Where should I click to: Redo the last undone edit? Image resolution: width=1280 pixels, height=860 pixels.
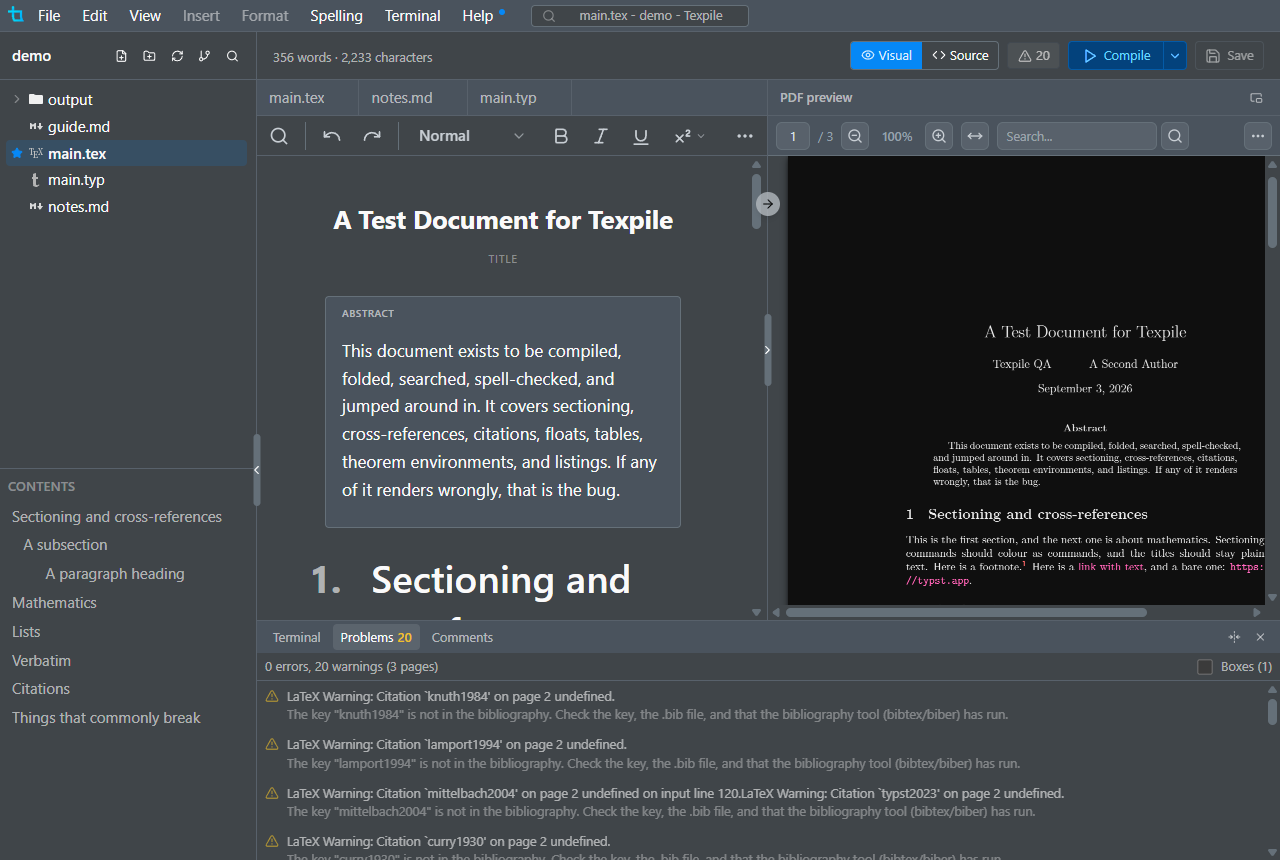372,136
